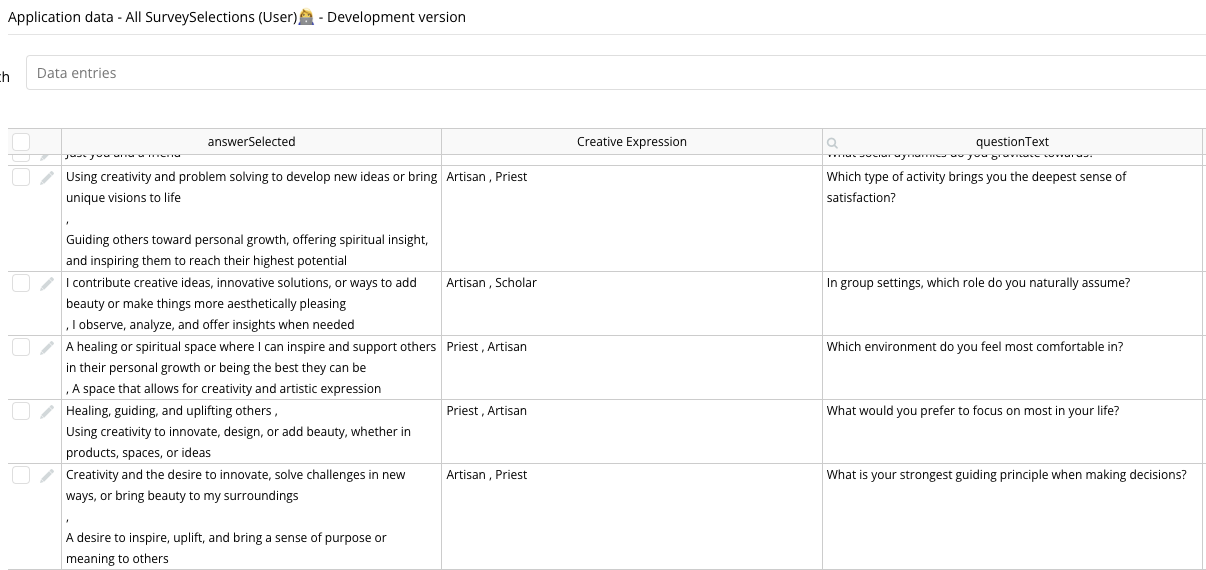The image size is (1206, 570).
Task: Open editor for 'A healing or spiritual space' row
Action: 46,348
